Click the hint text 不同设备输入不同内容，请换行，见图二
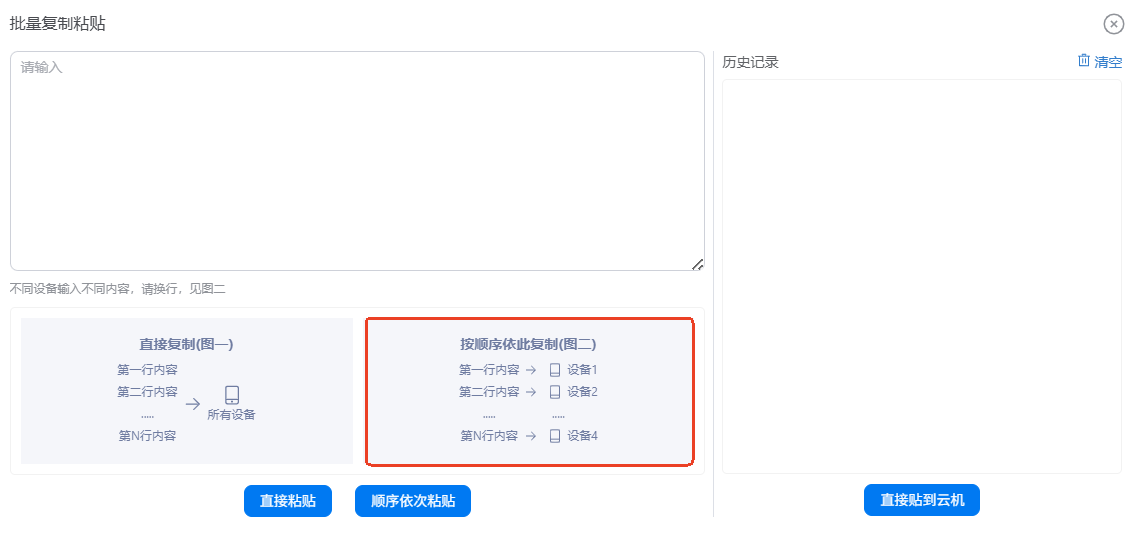1134x537 pixels. click(x=118, y=289)
